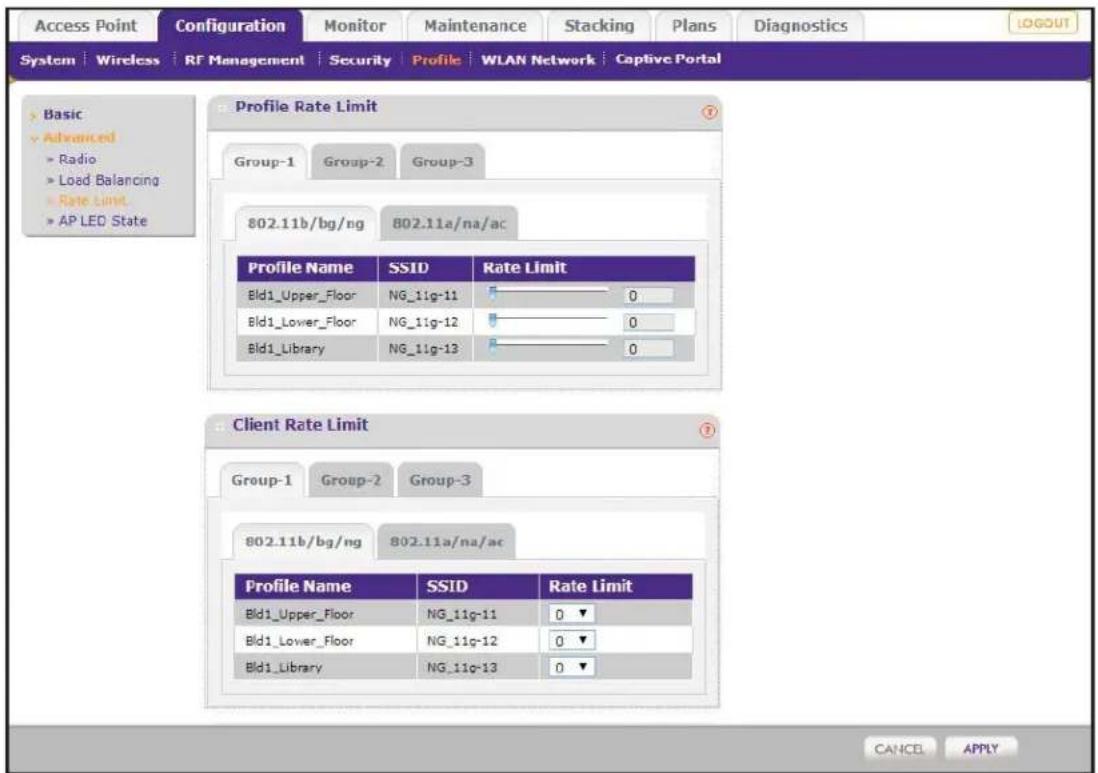Click NG_11g-12 in Profile Rate Limit table
Screen dimensions: 1098x773
[x=423, y=322]
